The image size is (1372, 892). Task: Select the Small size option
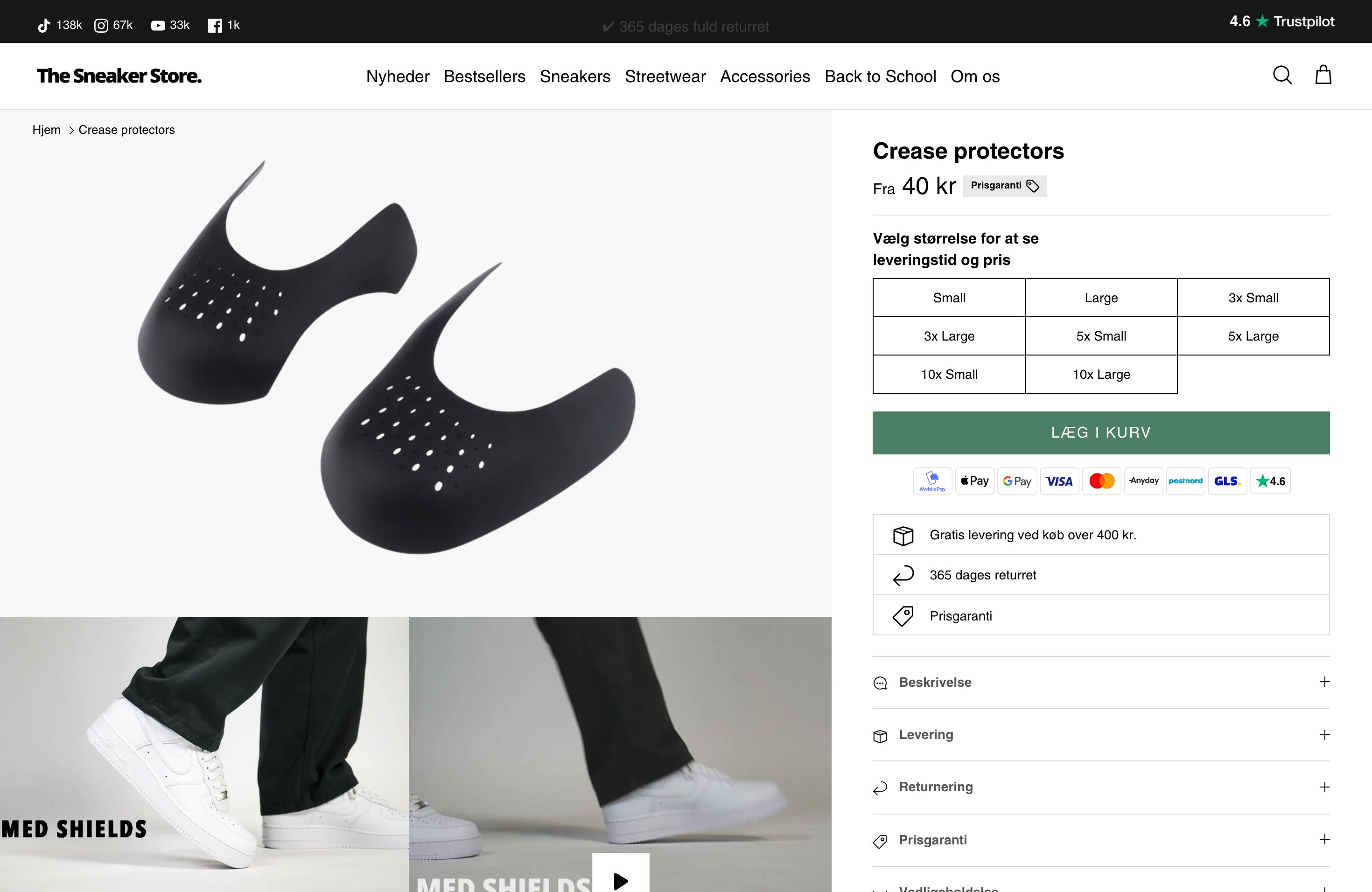point(948,297)
